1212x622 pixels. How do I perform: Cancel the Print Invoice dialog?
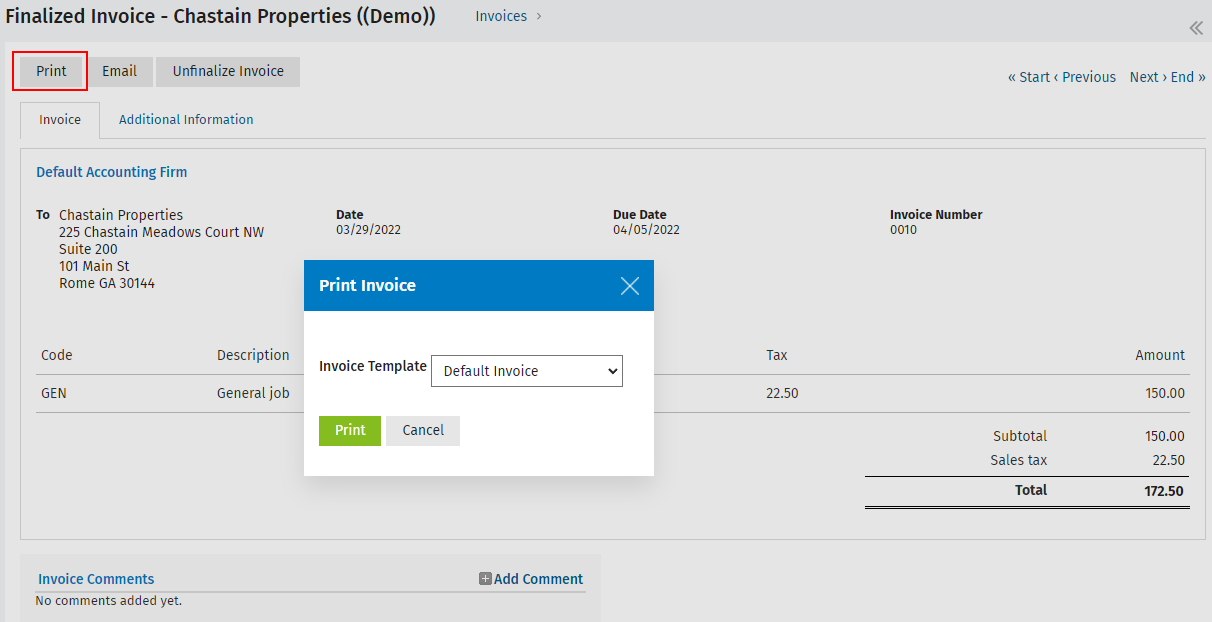click(422, 430)
